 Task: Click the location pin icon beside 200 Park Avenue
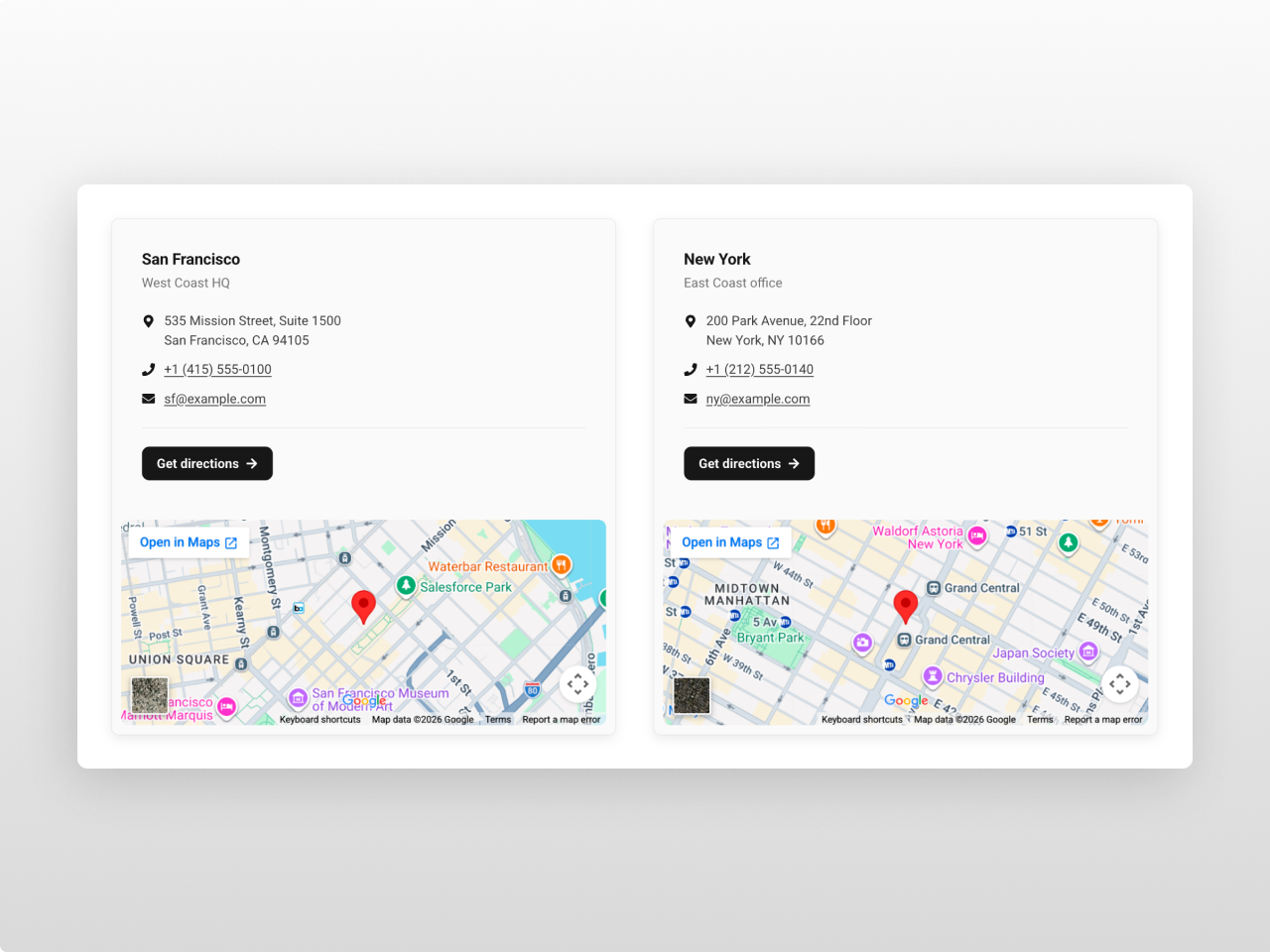[691, 321]
